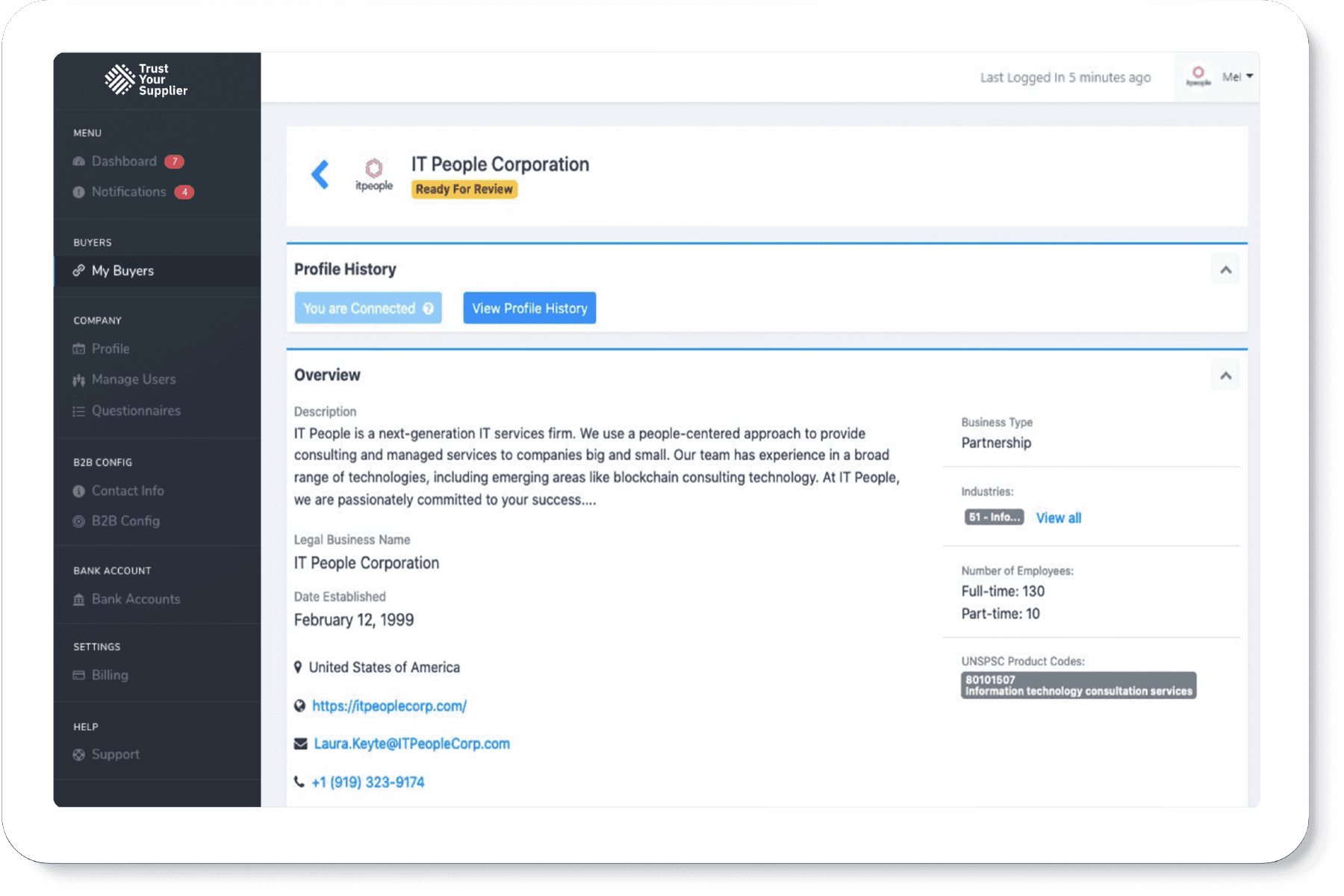Viewport: 1344px width, 896px height.
Task: Go to Manage Users
Action: (x=134, y=379)
